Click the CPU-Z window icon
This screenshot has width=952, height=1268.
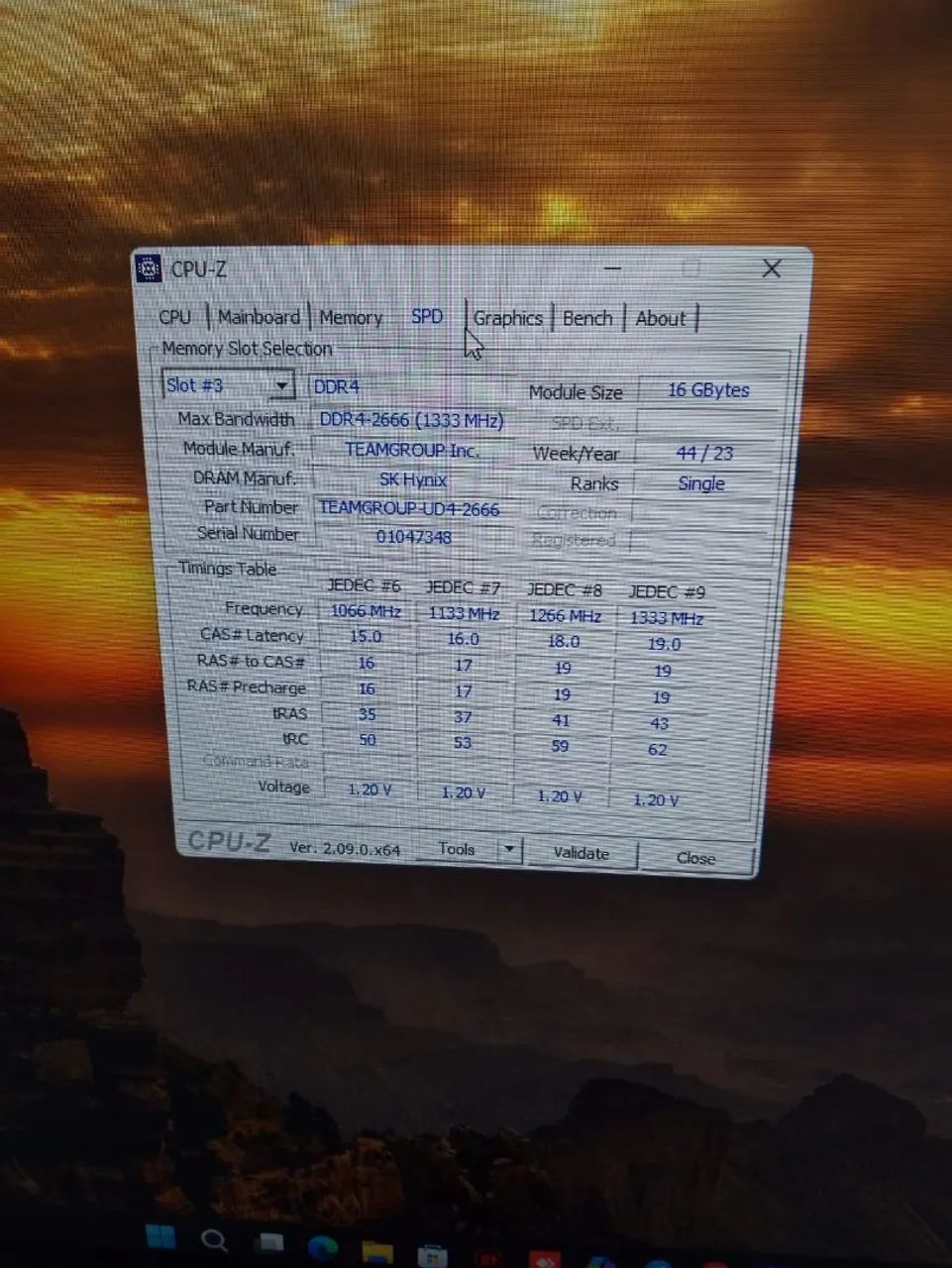pos(151,268)
